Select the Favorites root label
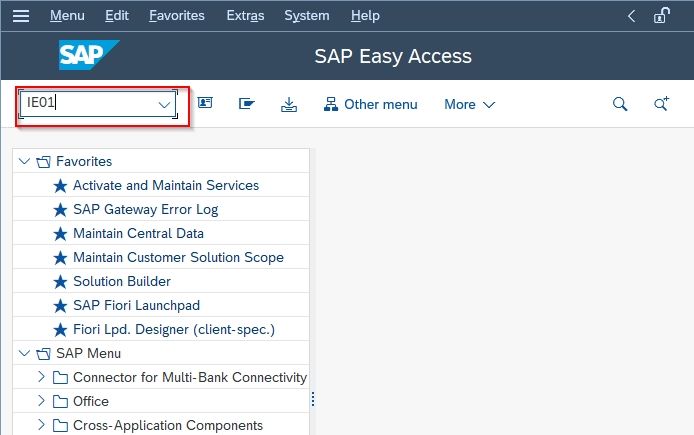Image resolution: width=694 pixels, height=435 pixels. click(84, 162)
